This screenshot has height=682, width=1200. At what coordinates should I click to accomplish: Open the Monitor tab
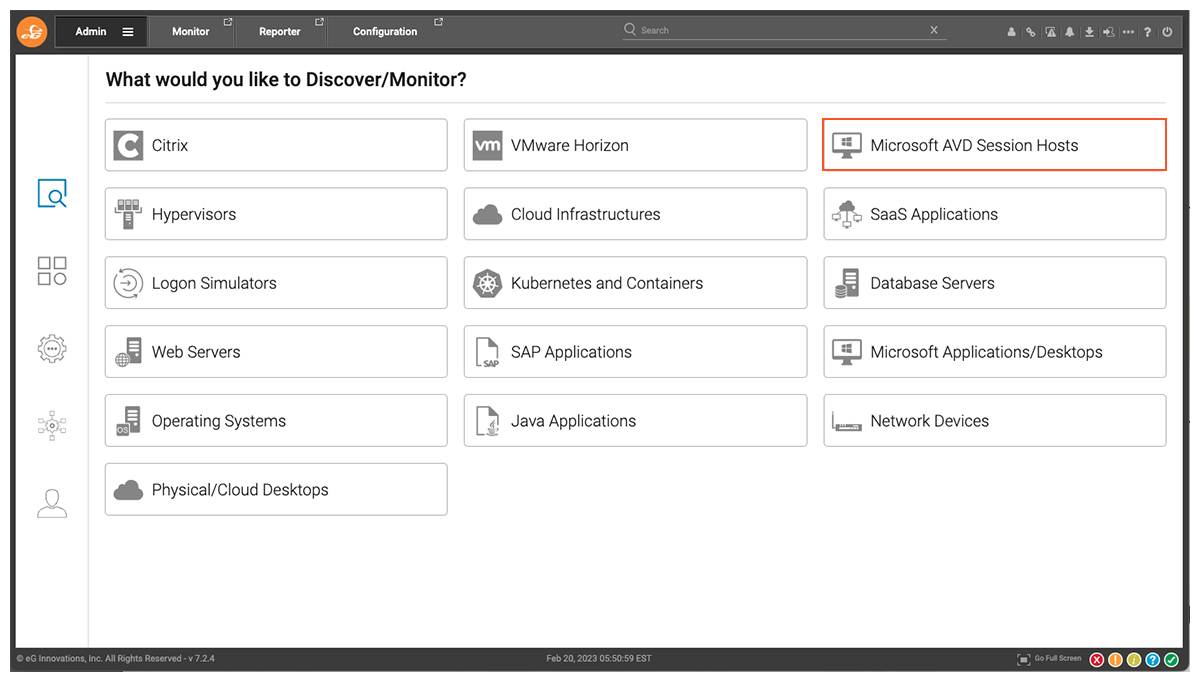[191, 32]
